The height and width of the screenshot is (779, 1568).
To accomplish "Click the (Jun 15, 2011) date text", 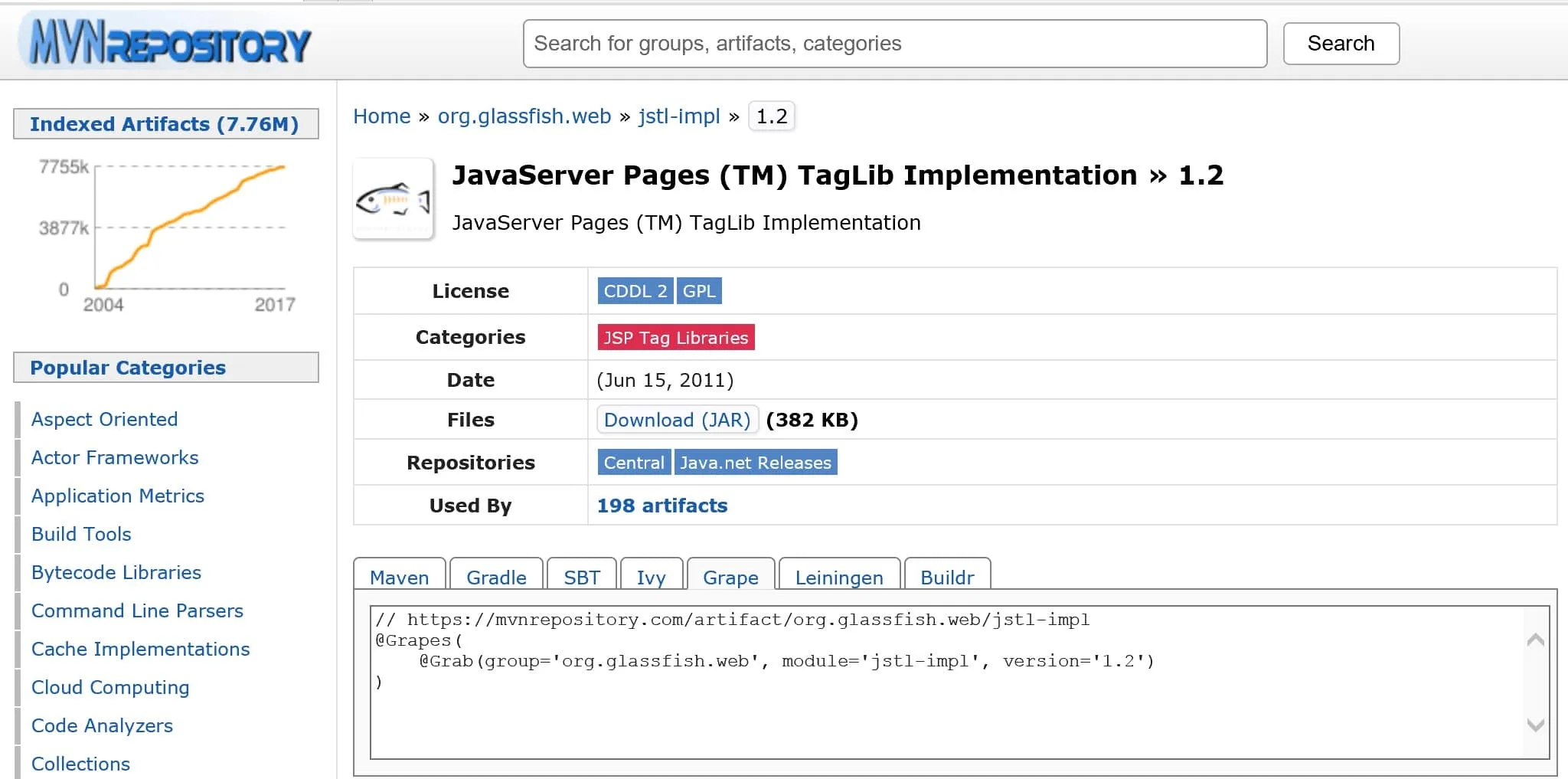I will (665, 380).
